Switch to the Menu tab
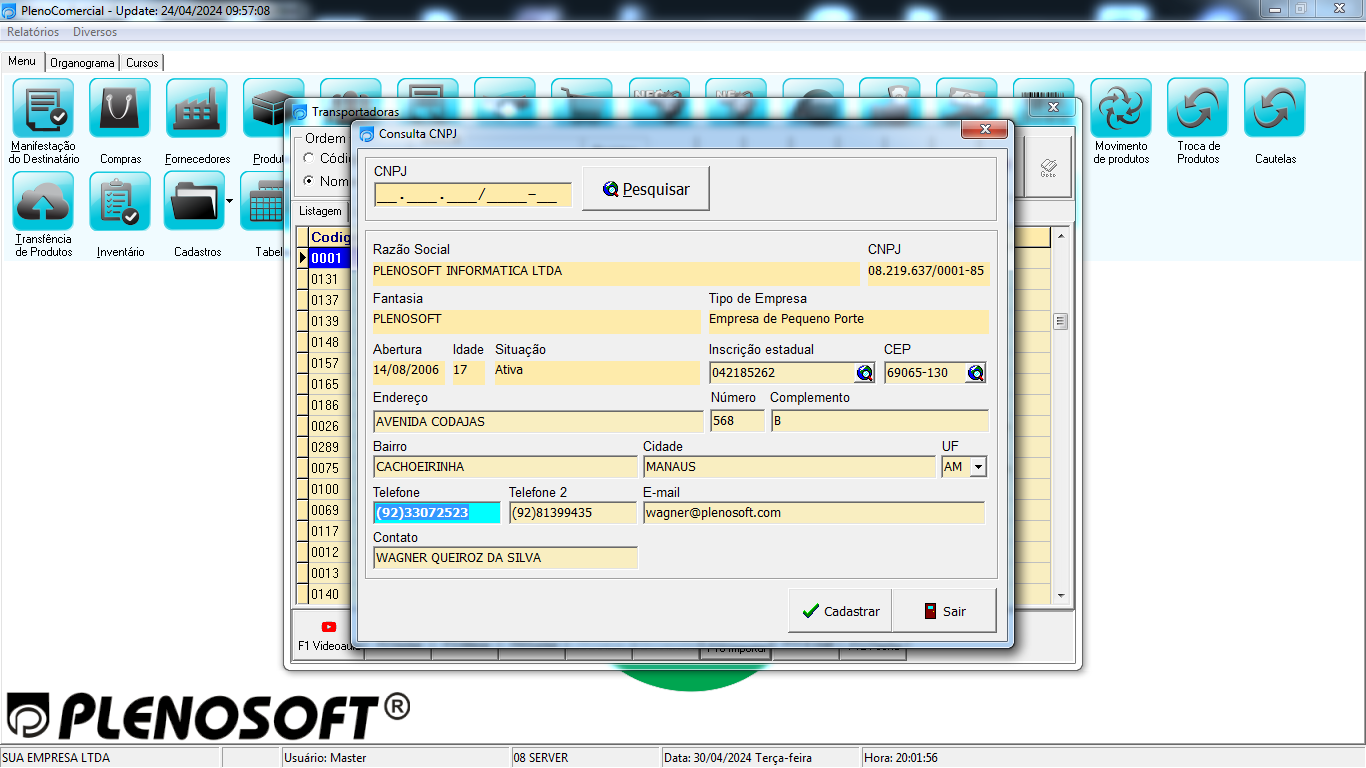Image resolution: width=1366 pixels, height=768 pixels. [x=22, y=61]
